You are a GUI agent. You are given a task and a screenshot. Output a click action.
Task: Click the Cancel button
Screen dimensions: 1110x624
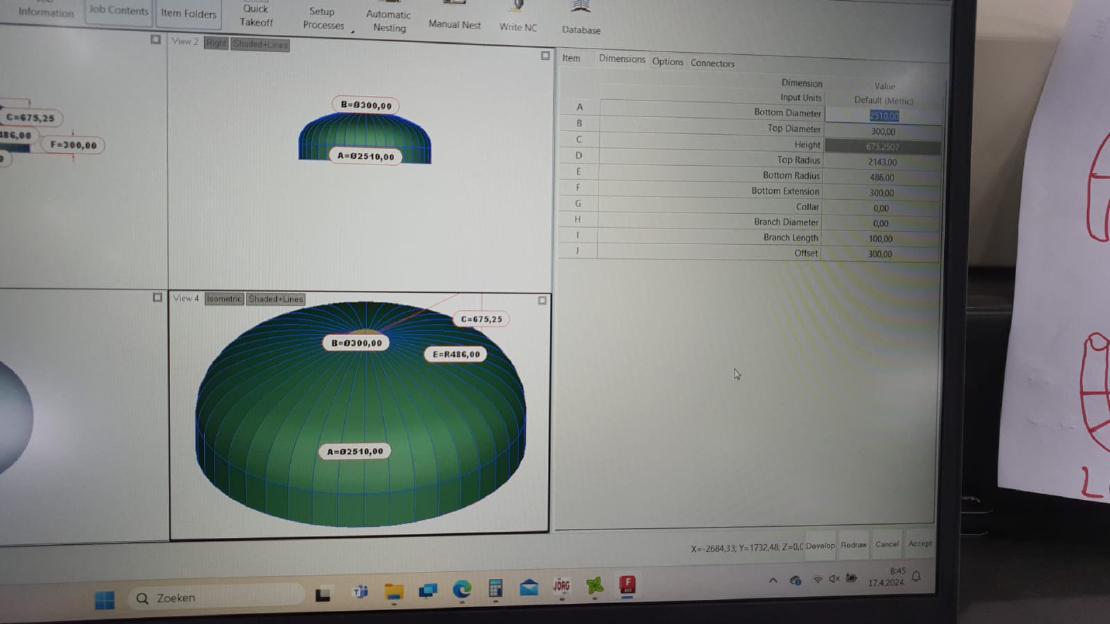pos(886,544)
